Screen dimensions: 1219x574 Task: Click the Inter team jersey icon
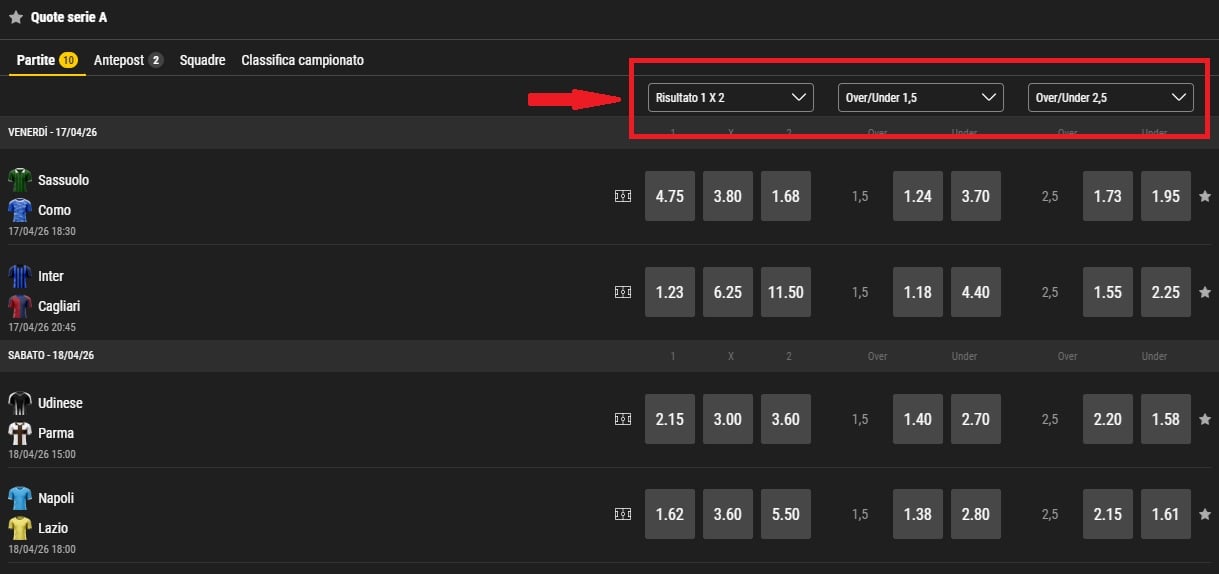20,276
